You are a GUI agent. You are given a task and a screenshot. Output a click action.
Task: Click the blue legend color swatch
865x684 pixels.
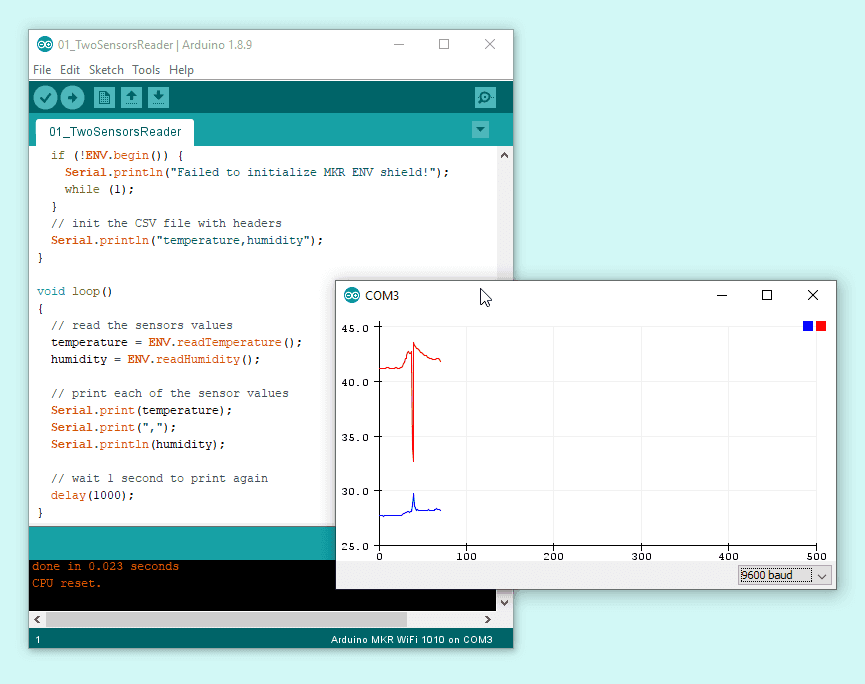click(808, 326)
